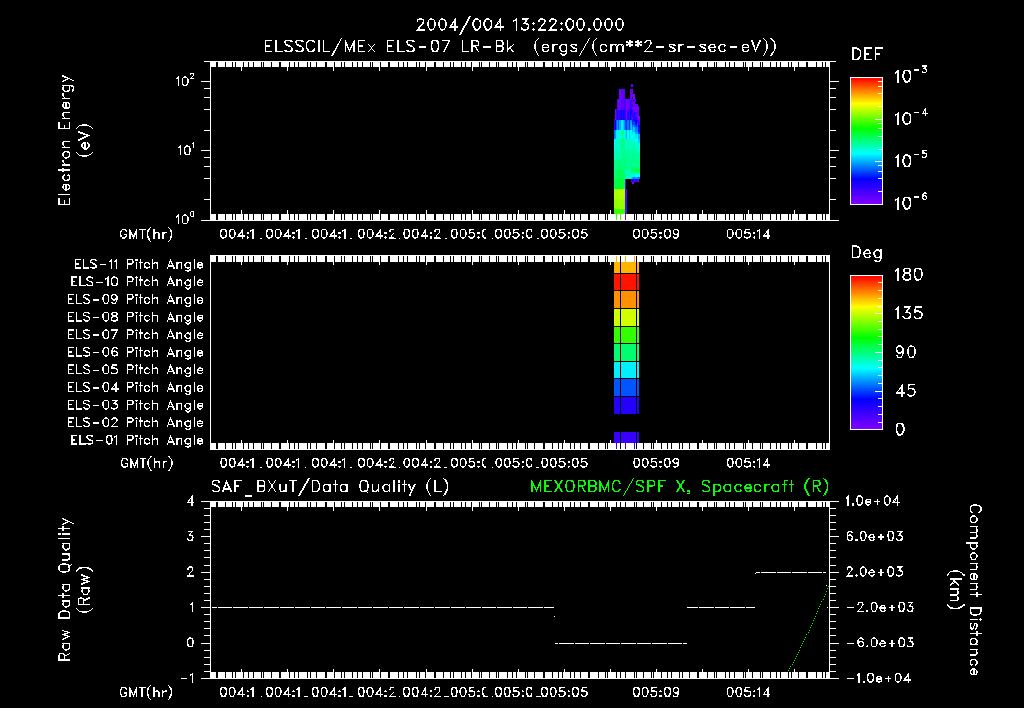Select the SAF_BXuT/Data Quality (L) legend
The image size is (1024, 708).
click(x=330, y=487)
